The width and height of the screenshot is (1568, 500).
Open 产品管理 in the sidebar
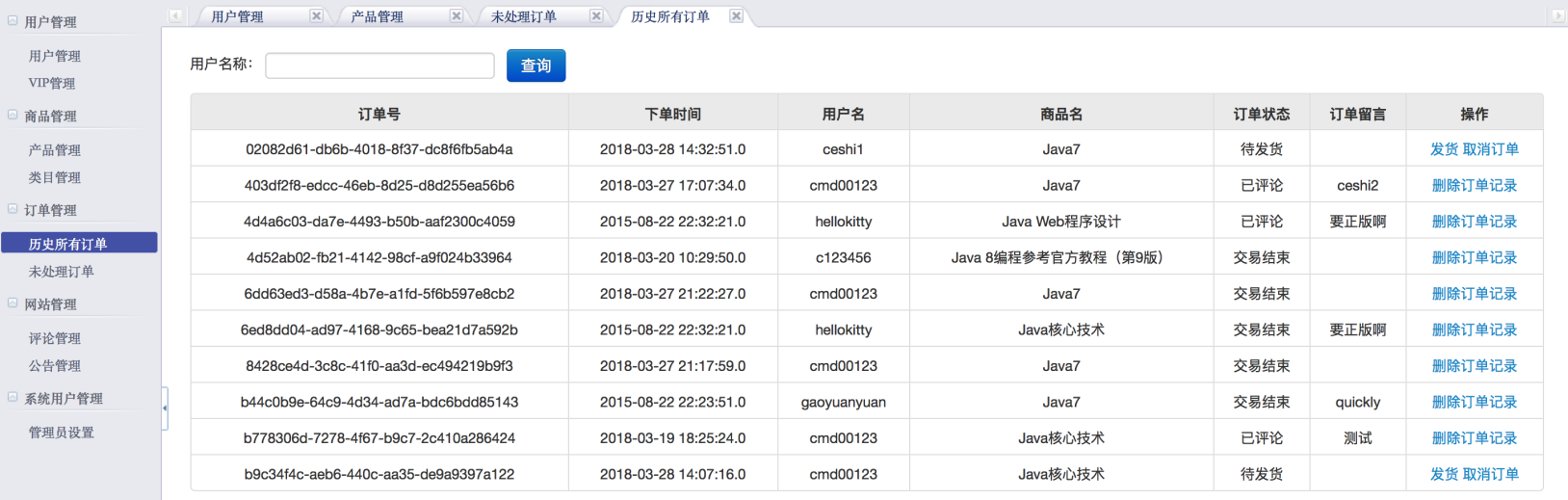(x=55, y=150)
